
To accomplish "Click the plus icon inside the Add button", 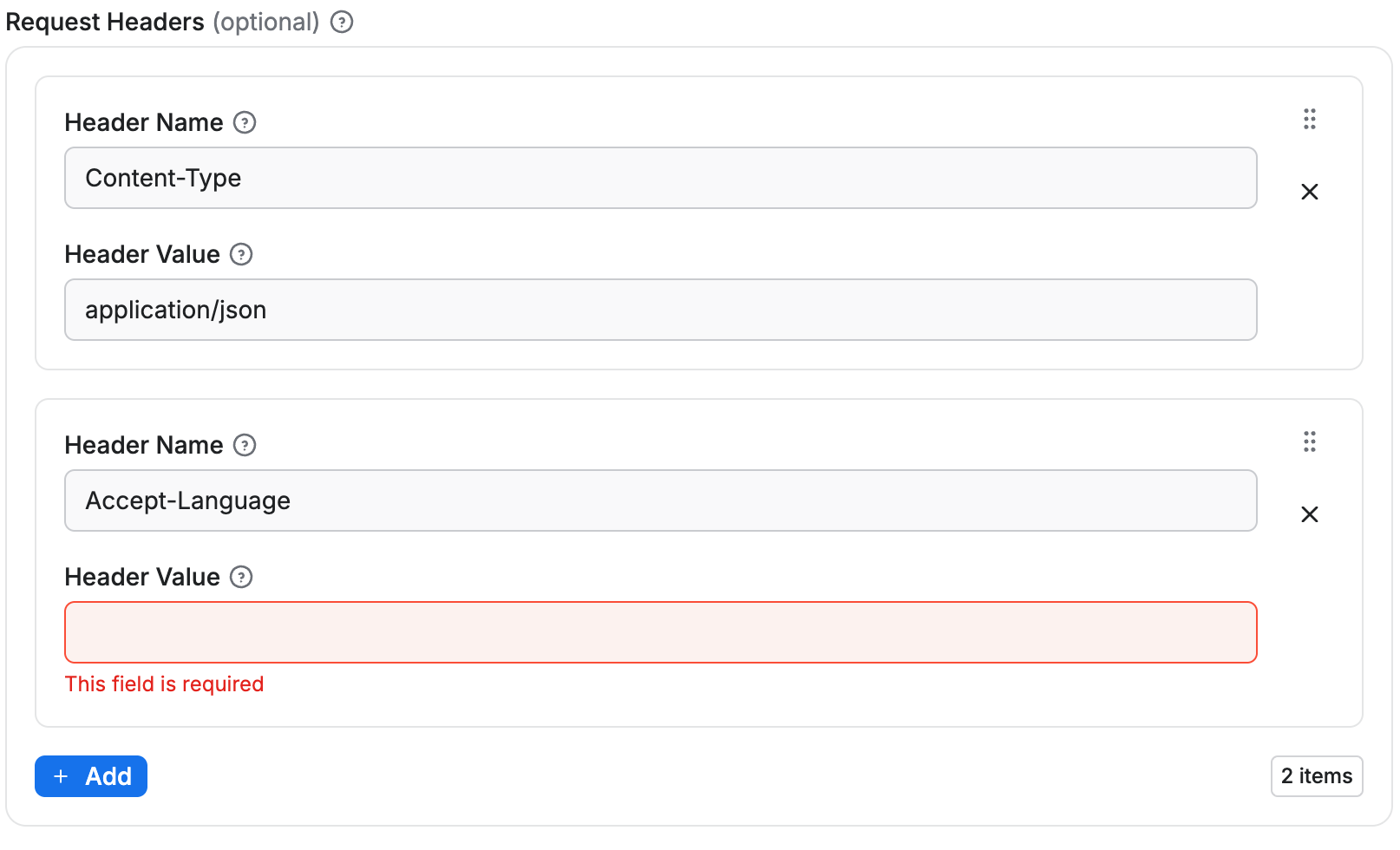I will pyautogui.click(x=60, y=776).
